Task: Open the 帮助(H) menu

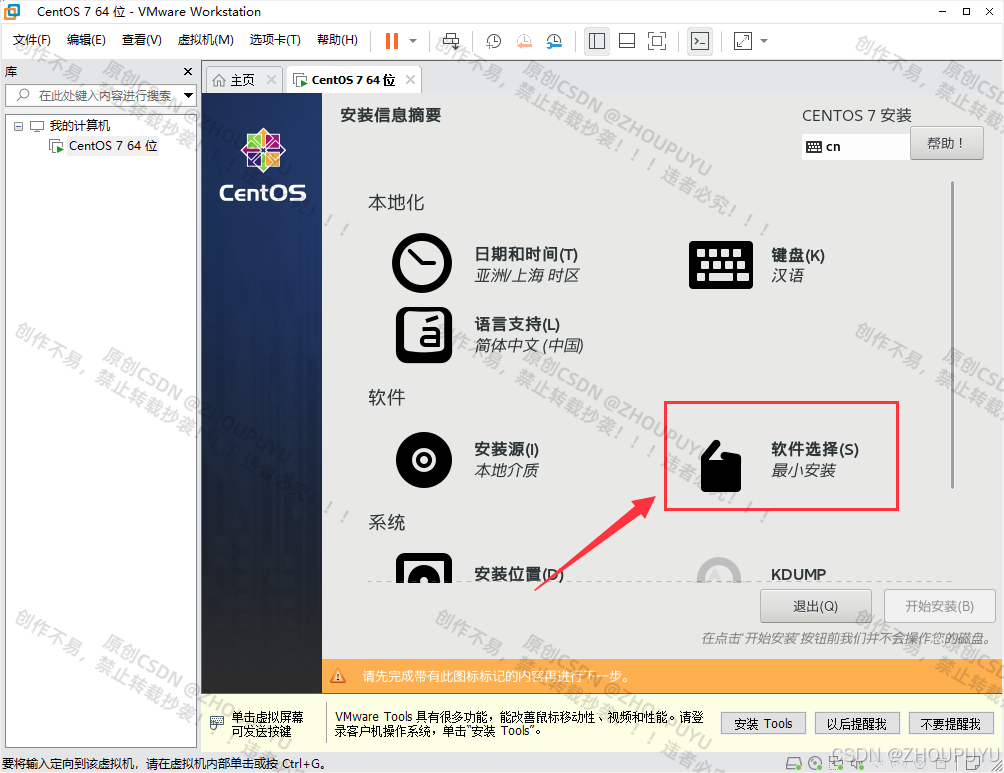Action: click(x=337, y=40)
